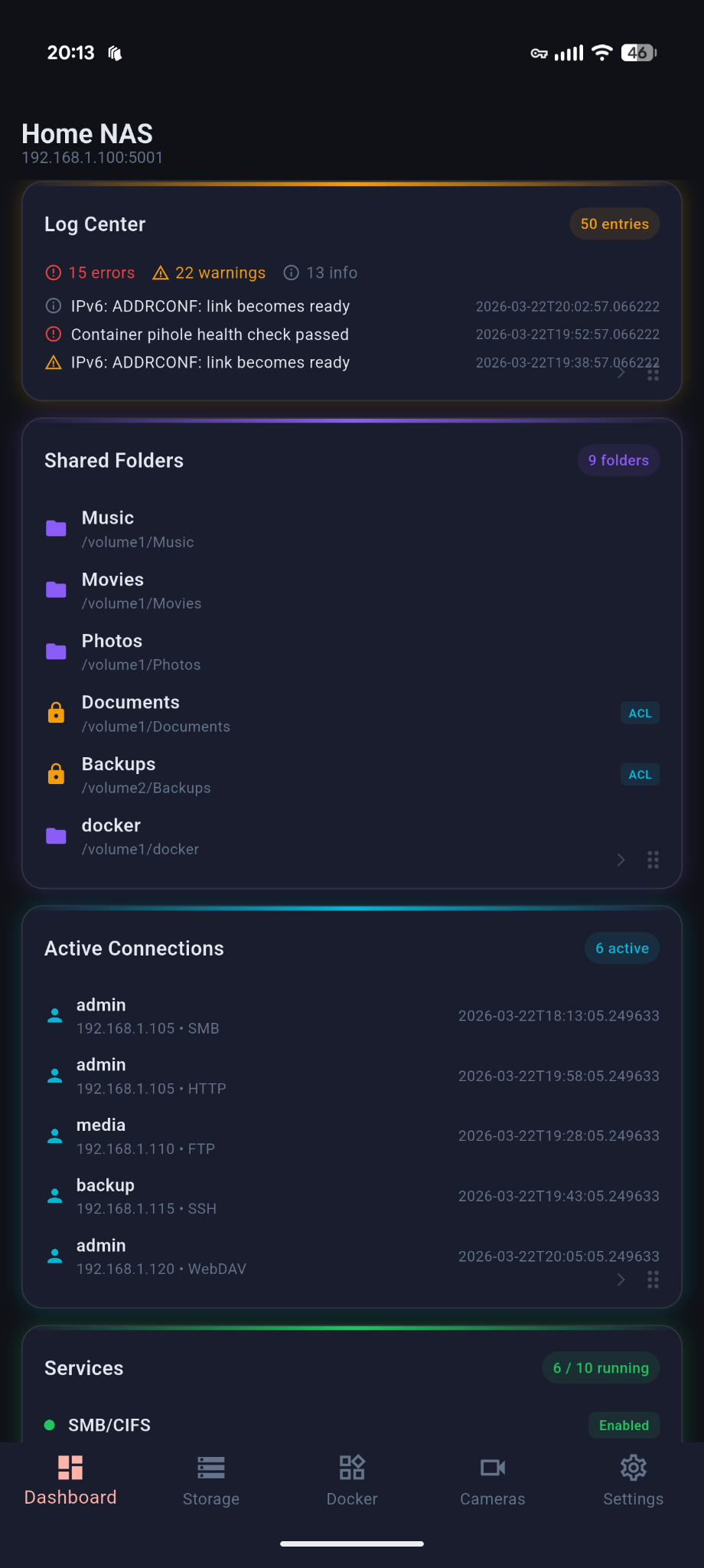
Task: Expand Active Connections using the chevron
Action: [x=621, y=1279]
